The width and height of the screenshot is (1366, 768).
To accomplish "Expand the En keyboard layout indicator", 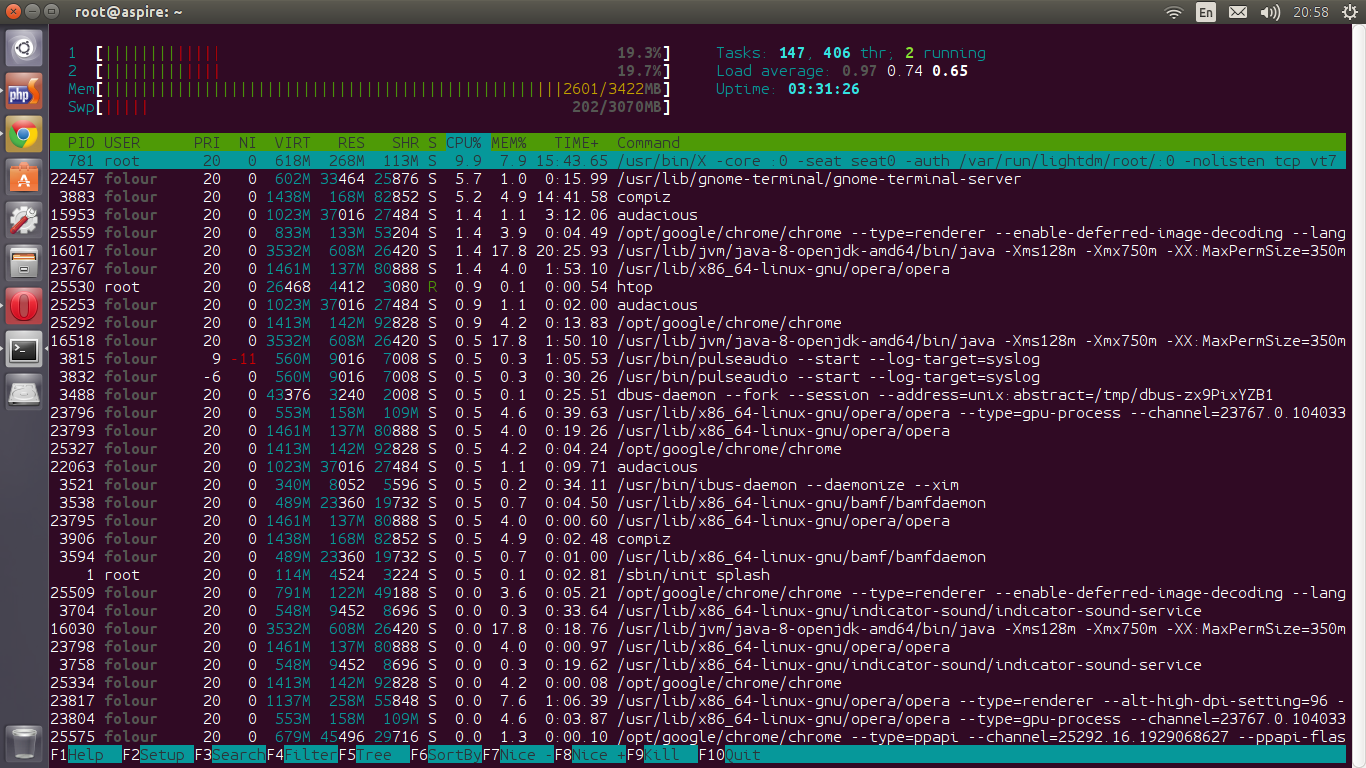I will coord(1206,12).
